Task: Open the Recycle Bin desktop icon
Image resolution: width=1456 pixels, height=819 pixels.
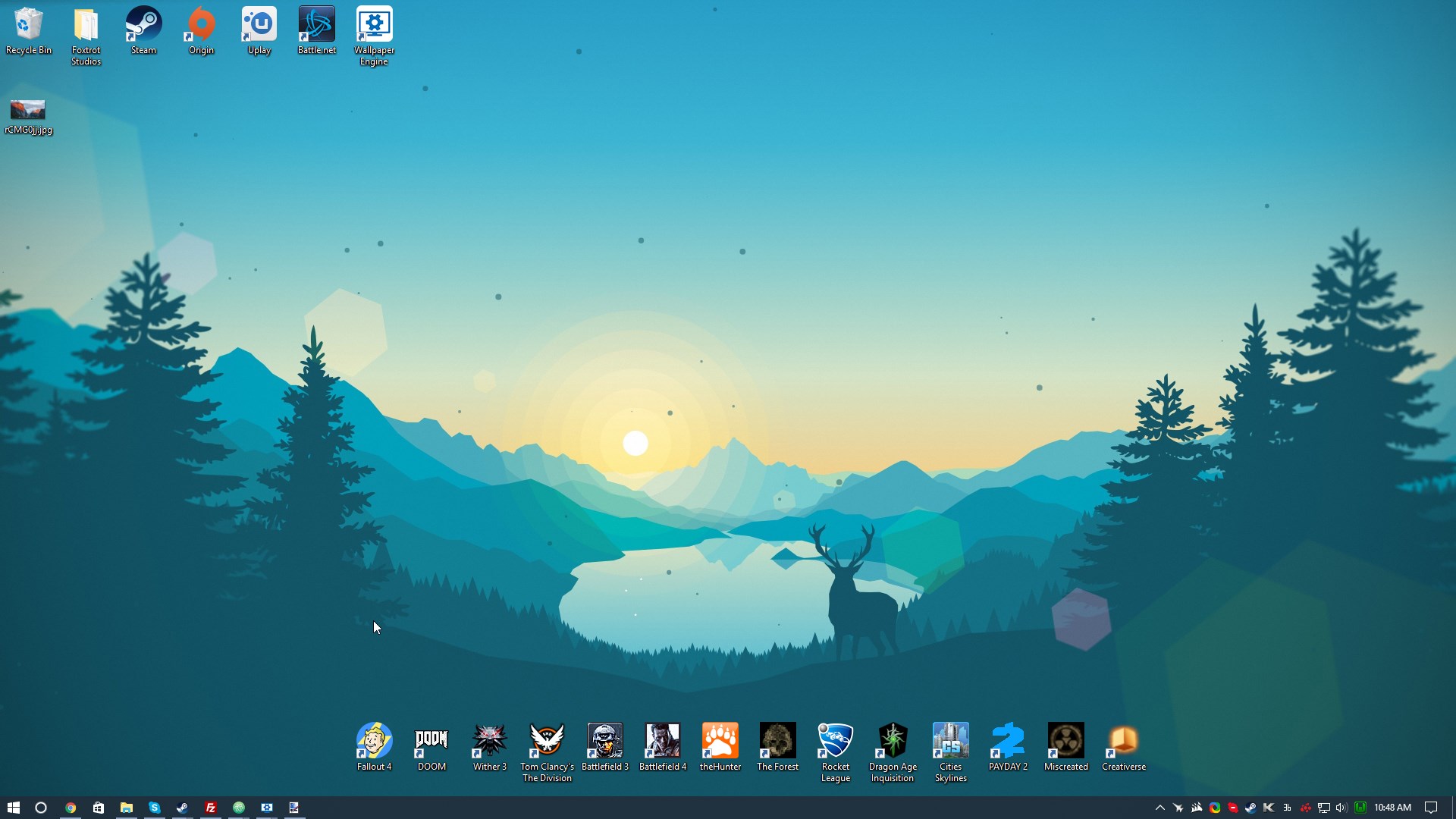Action: click(x=28, y=31)
